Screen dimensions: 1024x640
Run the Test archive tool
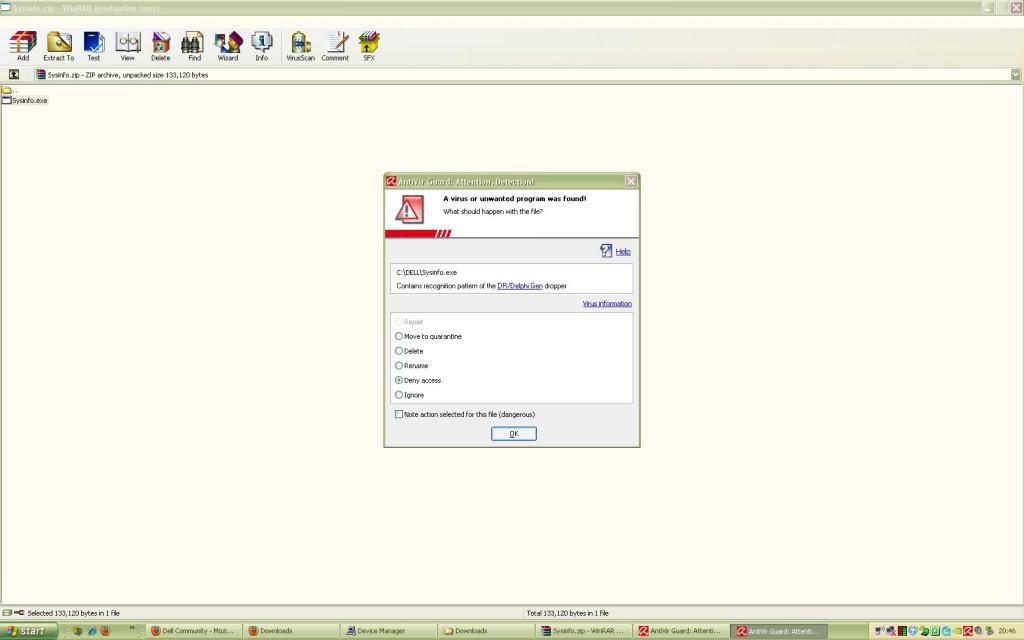coord(94,46)
